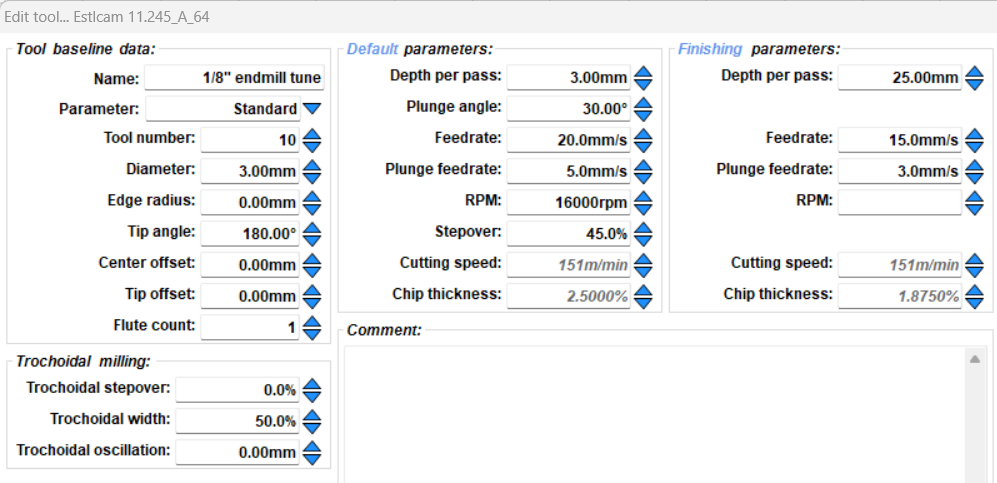Increase the Tip angle value

(x=312, y=227)
